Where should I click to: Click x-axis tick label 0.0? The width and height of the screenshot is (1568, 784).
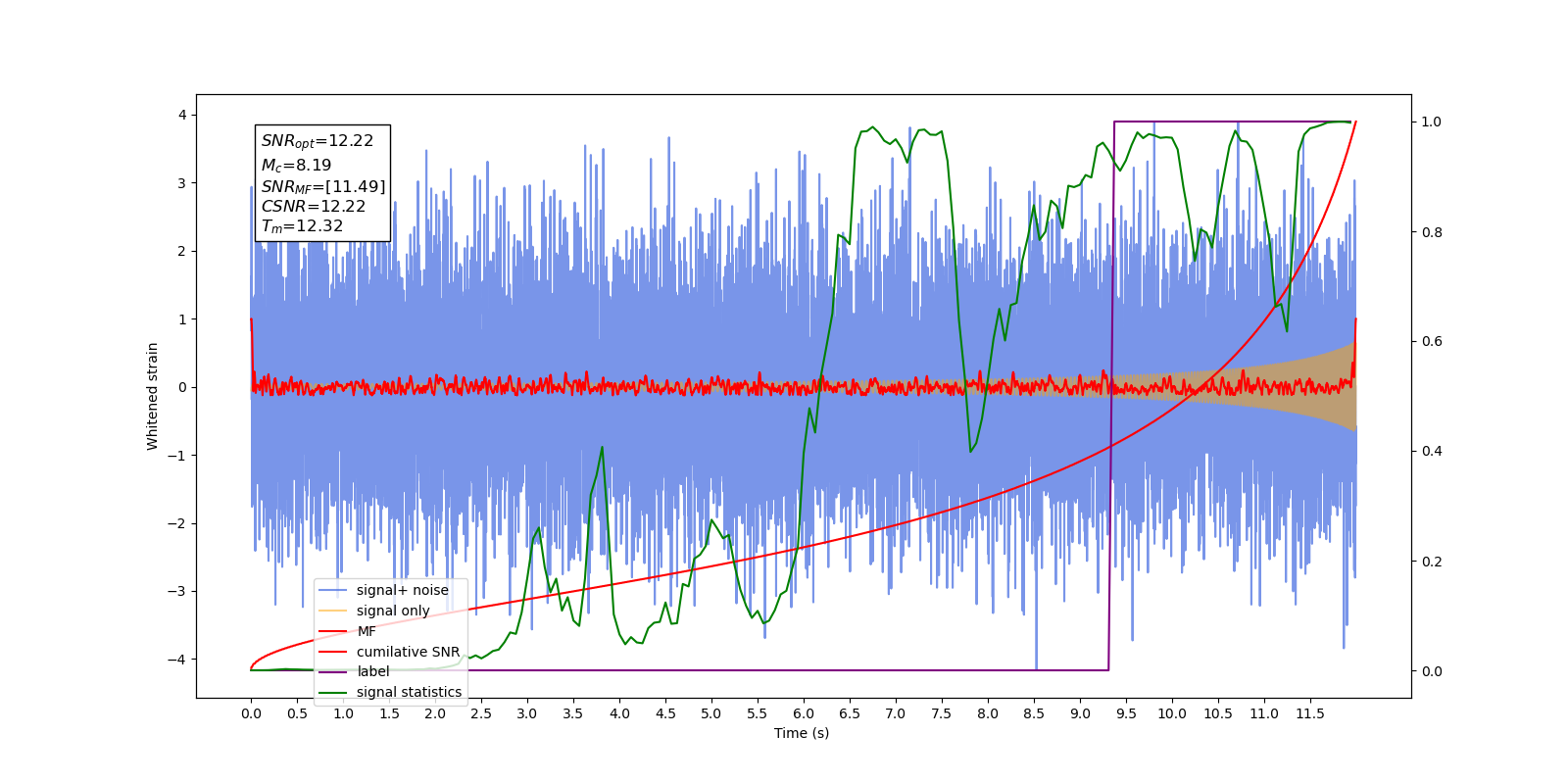(x=251, y=713)
